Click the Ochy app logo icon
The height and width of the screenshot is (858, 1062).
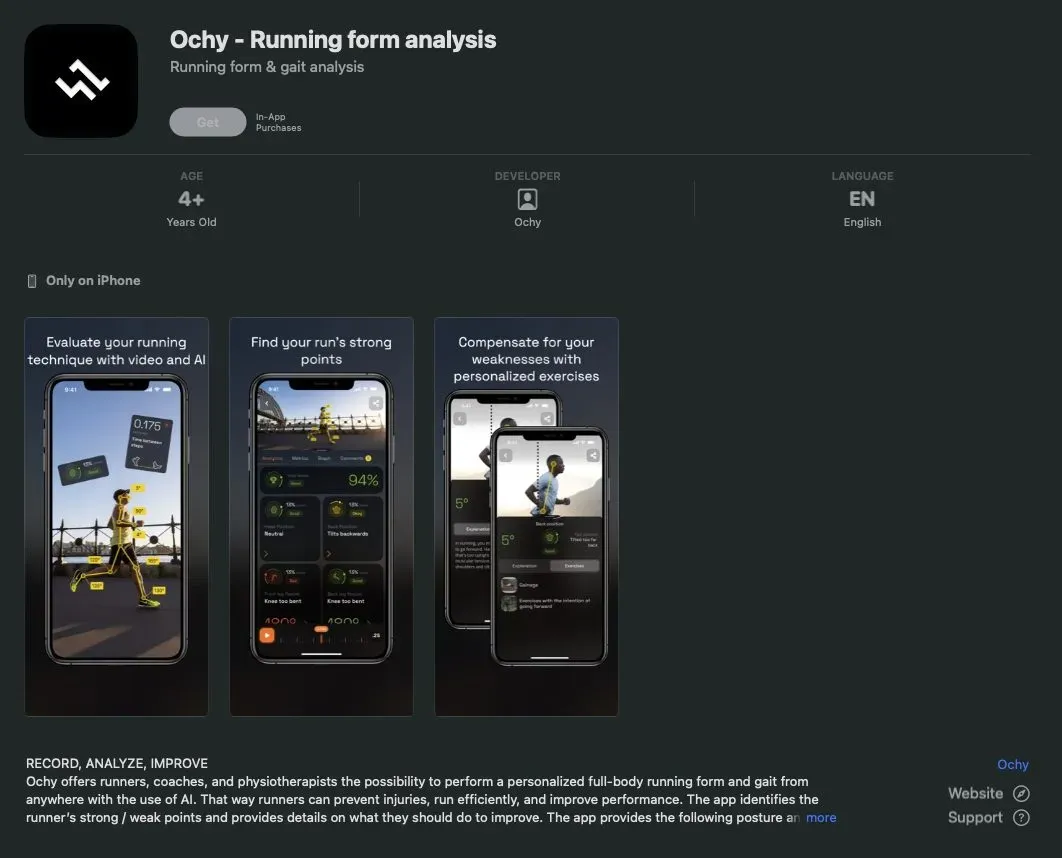click(x=81, y=81)
